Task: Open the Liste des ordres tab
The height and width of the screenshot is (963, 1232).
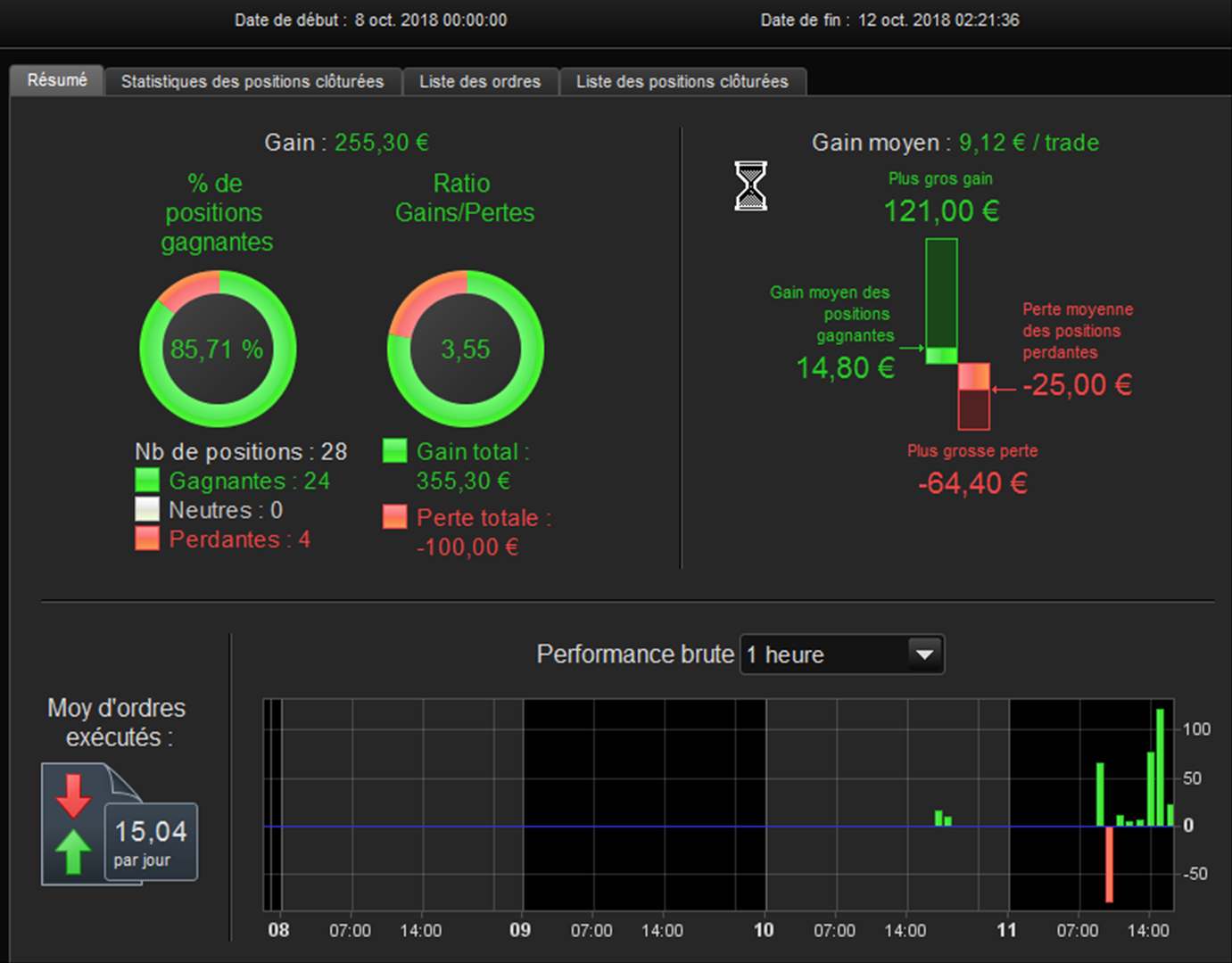Action: (480, 81)
